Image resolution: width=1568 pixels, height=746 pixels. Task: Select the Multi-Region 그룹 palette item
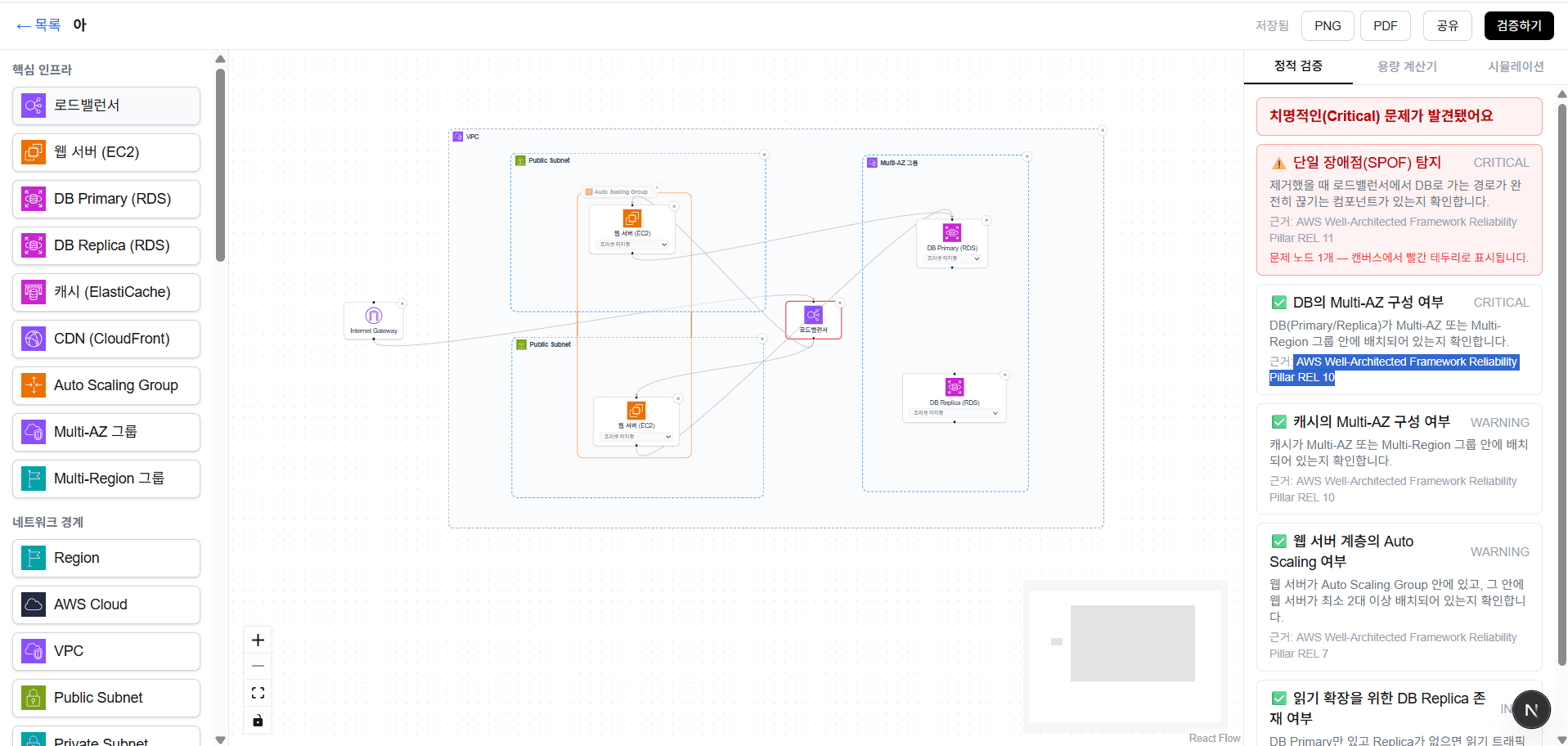pyautogui.click(x=106, y=479)
